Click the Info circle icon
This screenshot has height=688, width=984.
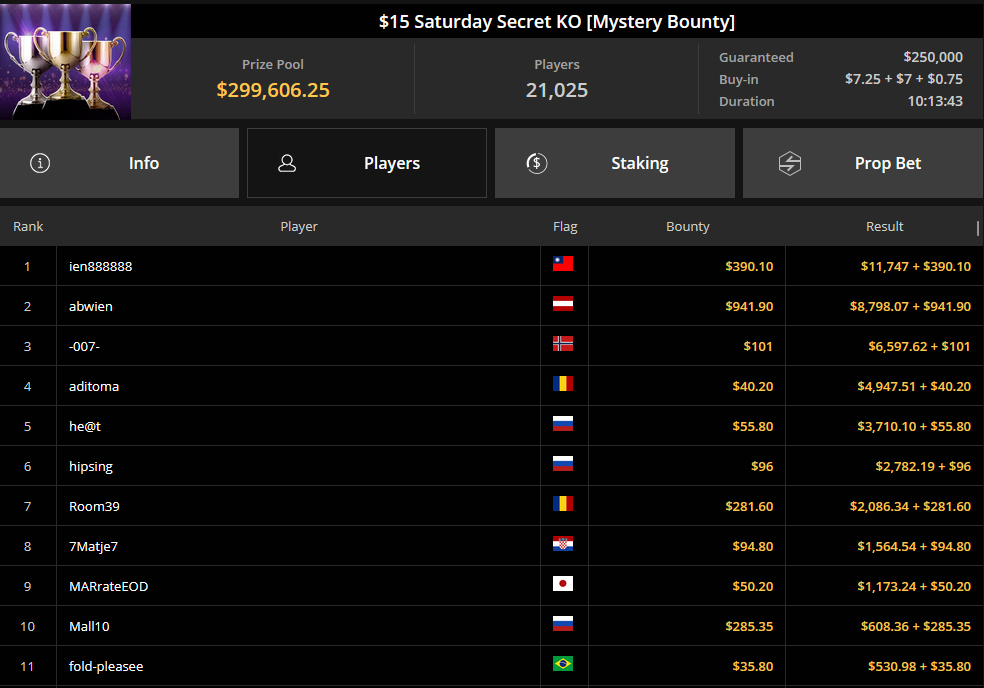(40, 163)
